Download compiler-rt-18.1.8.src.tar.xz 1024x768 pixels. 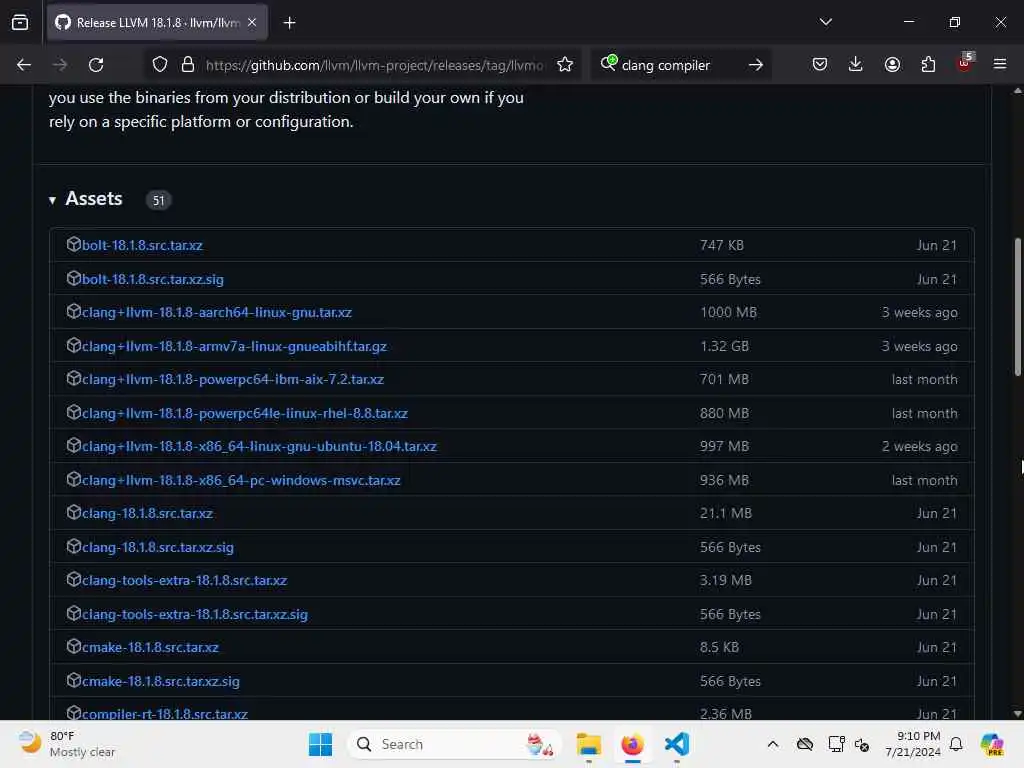[165, 714]
